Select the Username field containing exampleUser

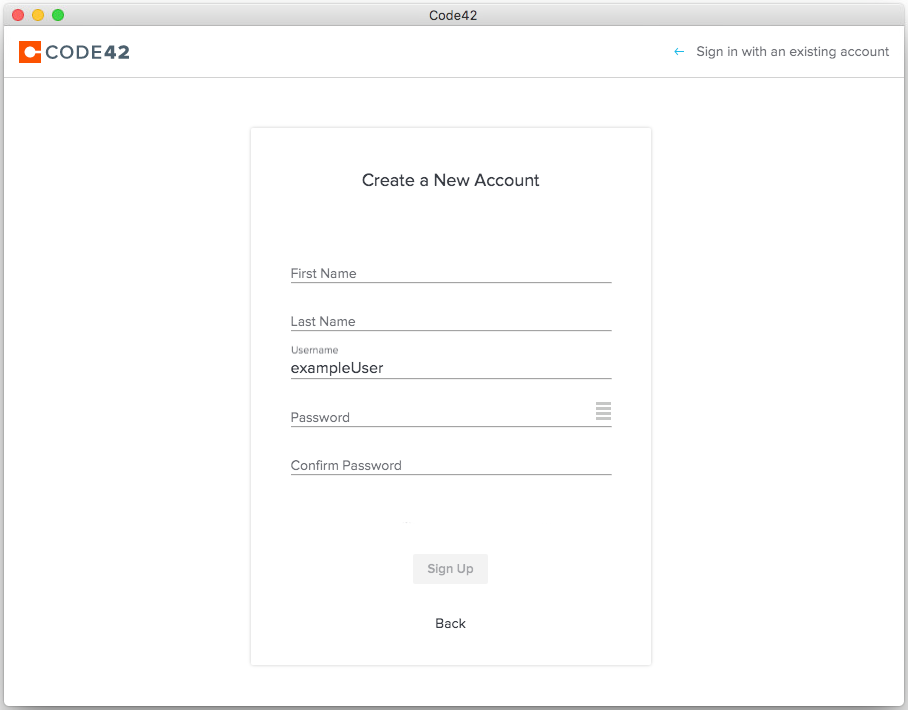pos(450,368)
